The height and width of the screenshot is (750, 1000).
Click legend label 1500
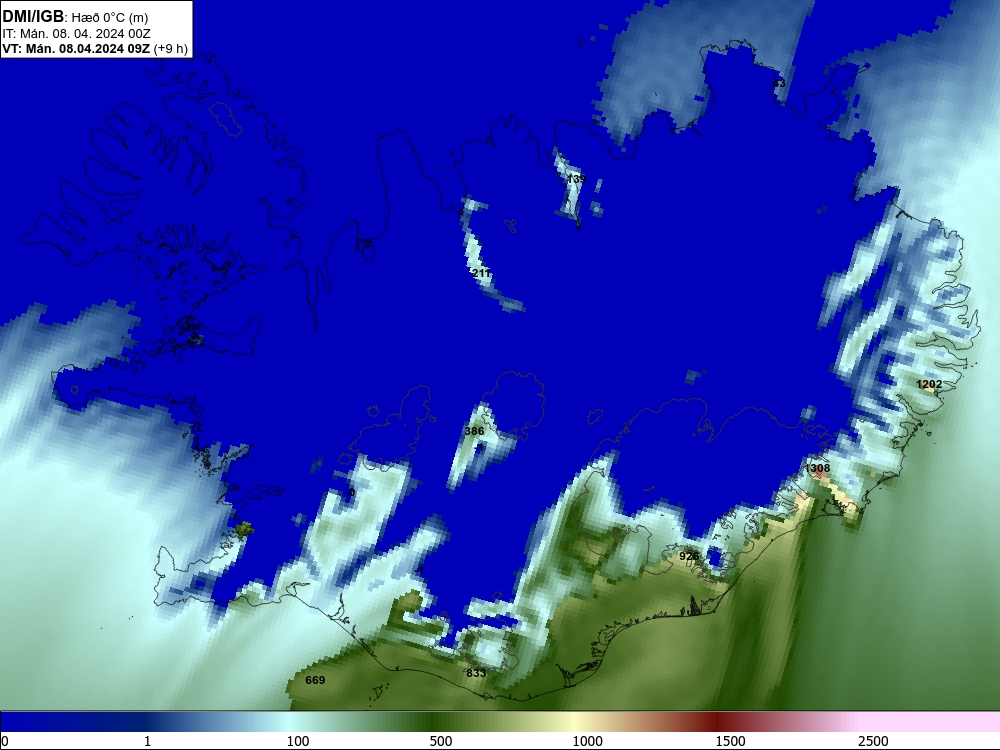click(730, 741)
